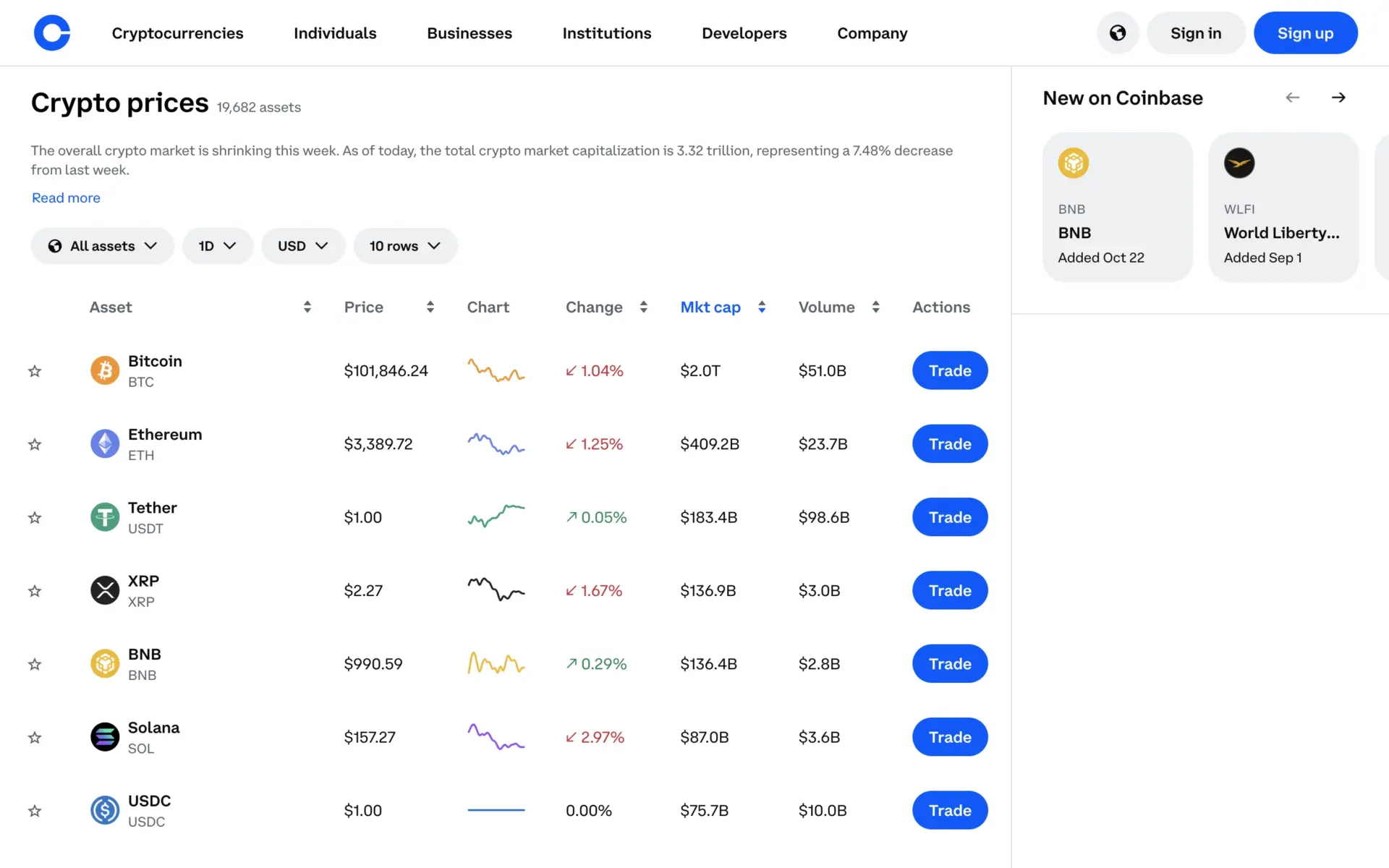Open the language globe selector
Screen dimensions: 1389x868
click(1117, 33)
